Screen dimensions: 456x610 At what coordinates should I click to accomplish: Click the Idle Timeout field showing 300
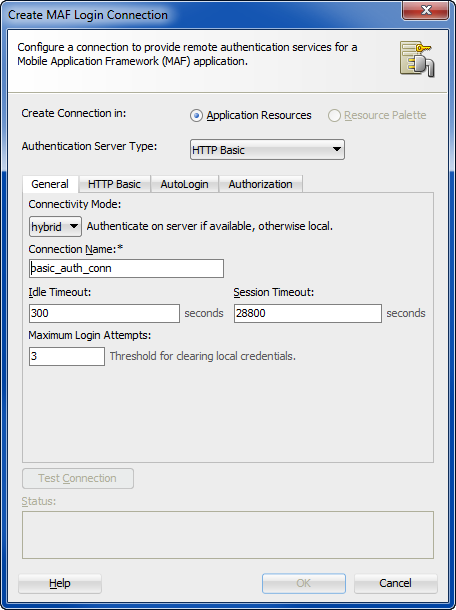(104, 313)
